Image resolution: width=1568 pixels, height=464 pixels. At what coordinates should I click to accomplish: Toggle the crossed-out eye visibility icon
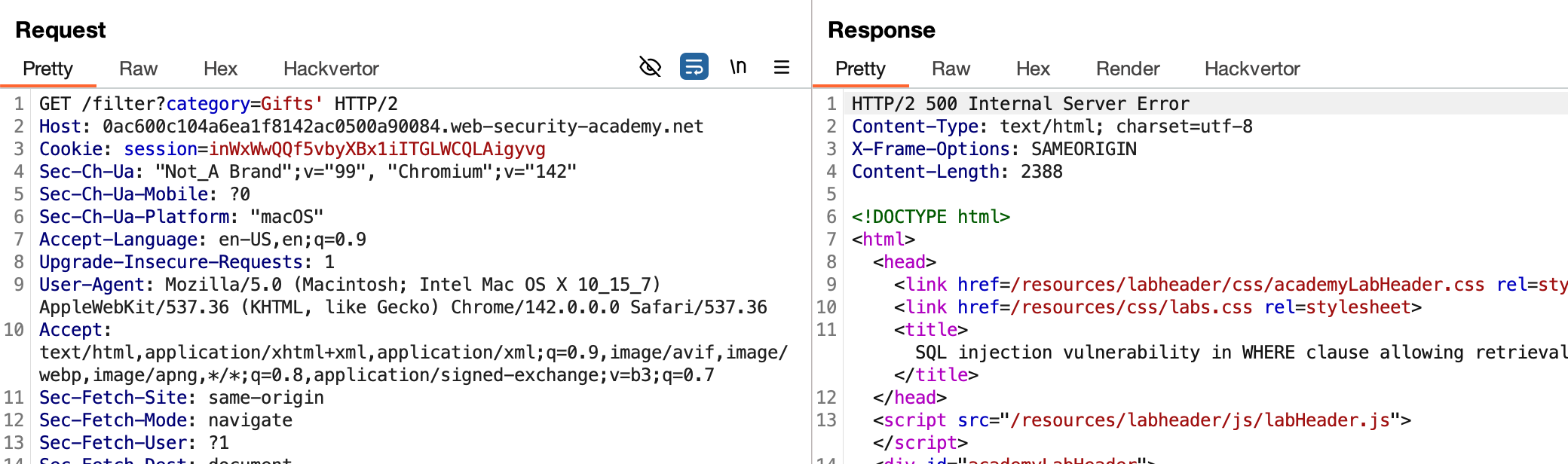point(650,67)
